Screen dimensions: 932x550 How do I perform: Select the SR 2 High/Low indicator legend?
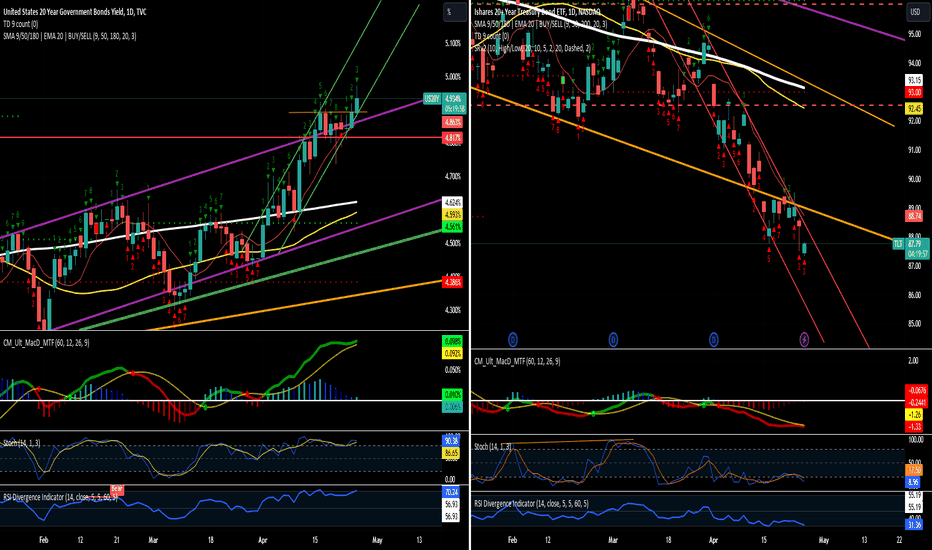[x=533, y=48]
